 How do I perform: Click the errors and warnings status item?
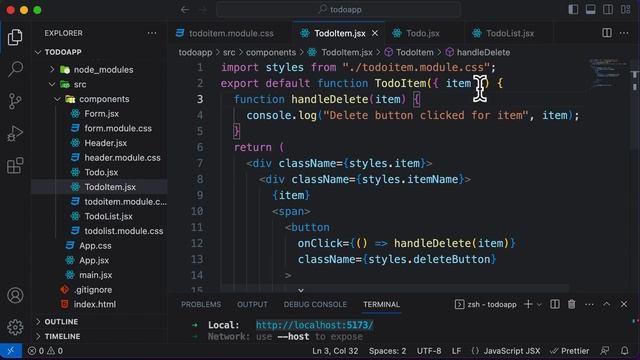click(45, 351)
